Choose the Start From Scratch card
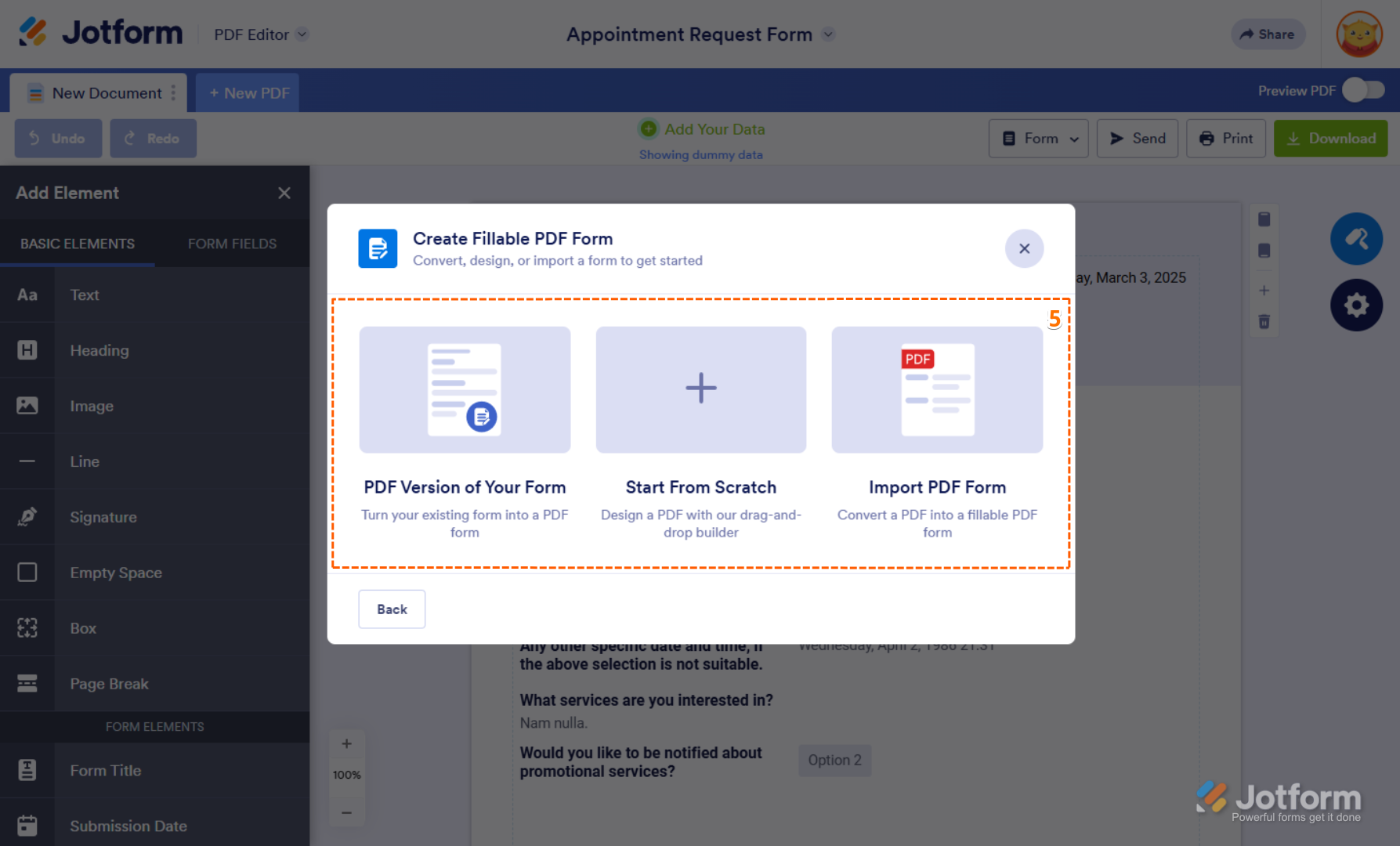The width and height of the screenshot is (1400, 846). coord(701,431)
